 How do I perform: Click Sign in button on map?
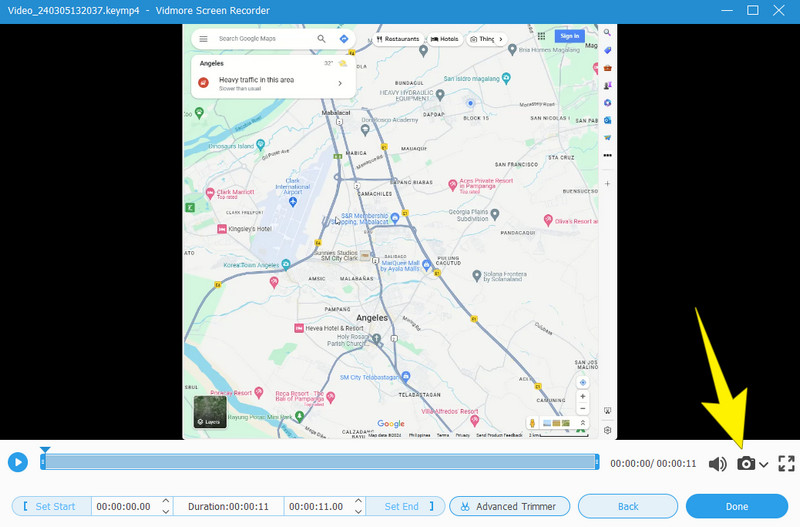569,36
